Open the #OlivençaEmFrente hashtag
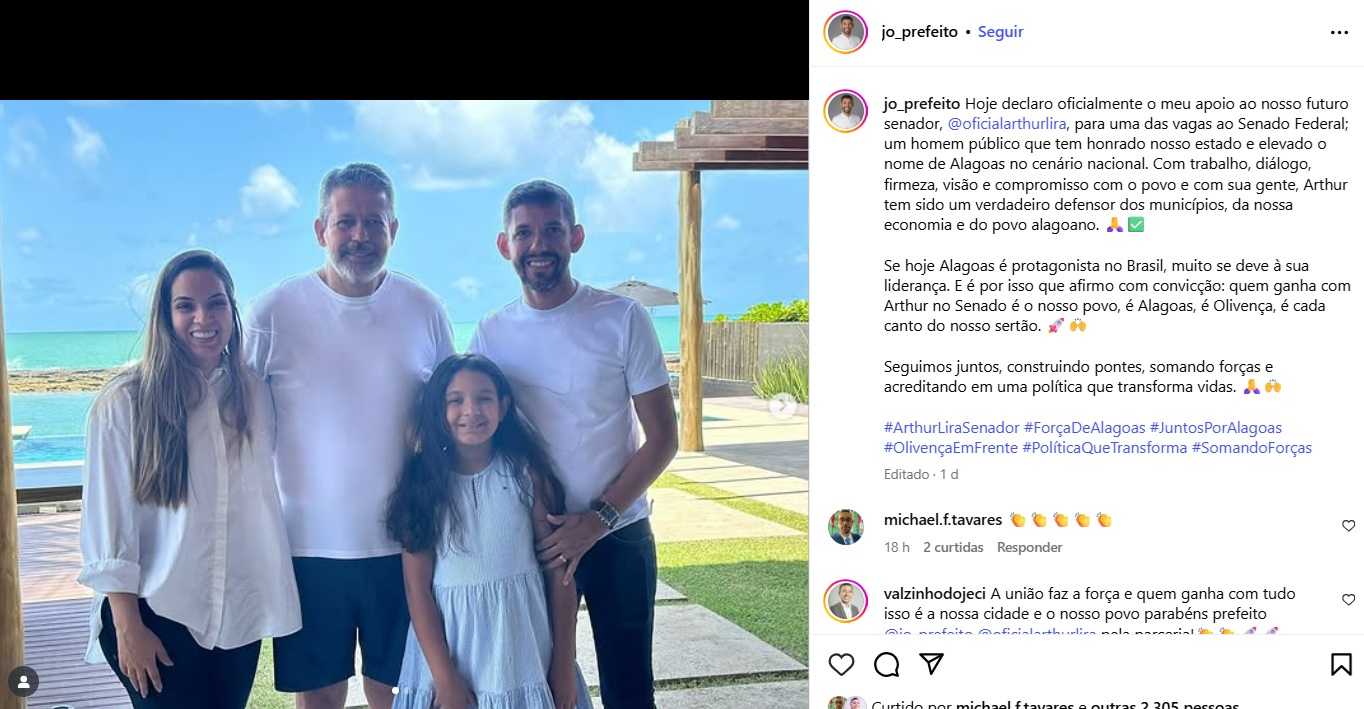 951,448
